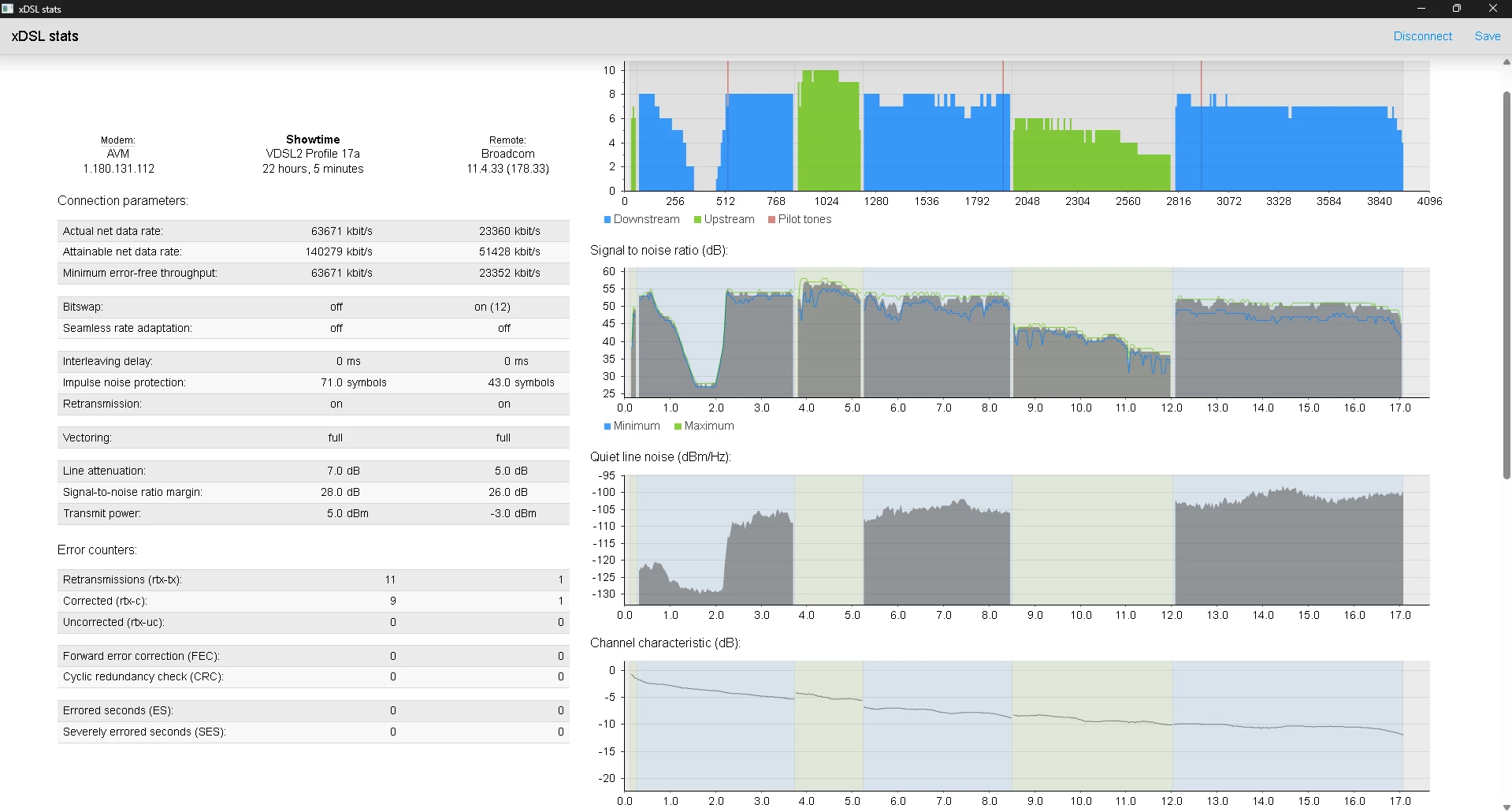Click the blue Downstream legend swatch
Image resolution: width=1512 pixels, height=812 pixels.
[x=607, y=220]
